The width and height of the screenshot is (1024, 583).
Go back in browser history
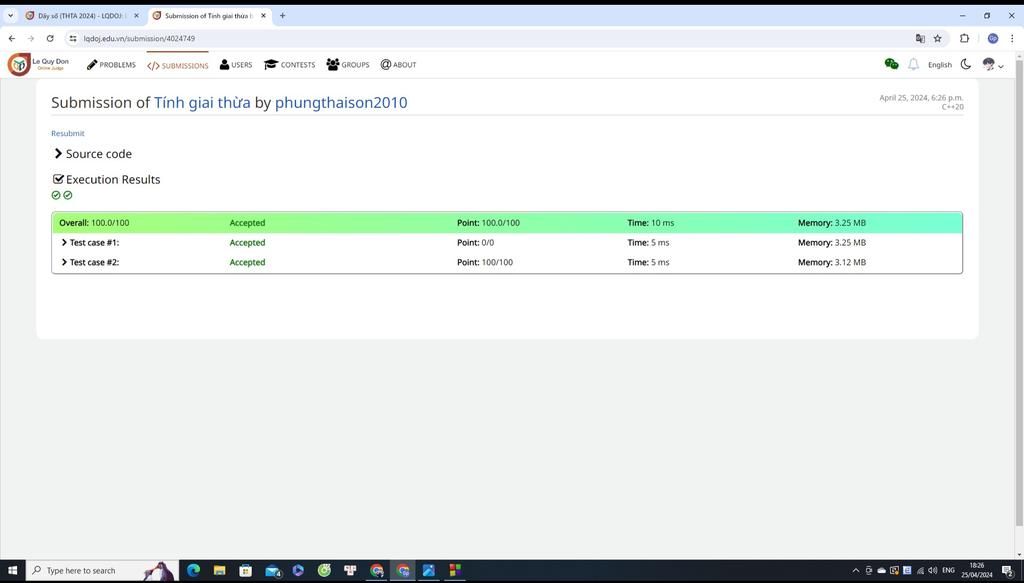click(12, 39)
